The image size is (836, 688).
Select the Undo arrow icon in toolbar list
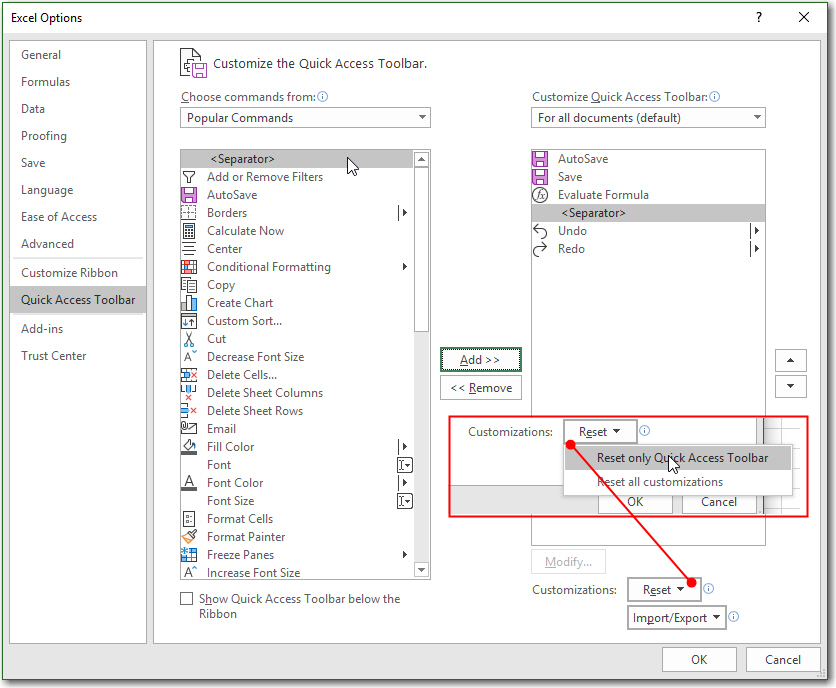click(540, 231)
